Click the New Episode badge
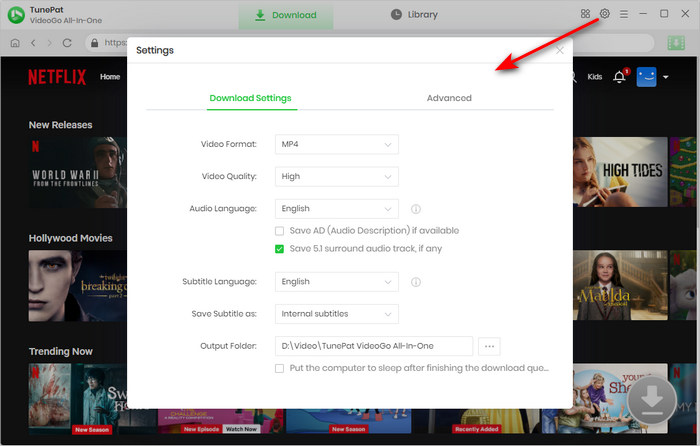 tap(201, 429)
